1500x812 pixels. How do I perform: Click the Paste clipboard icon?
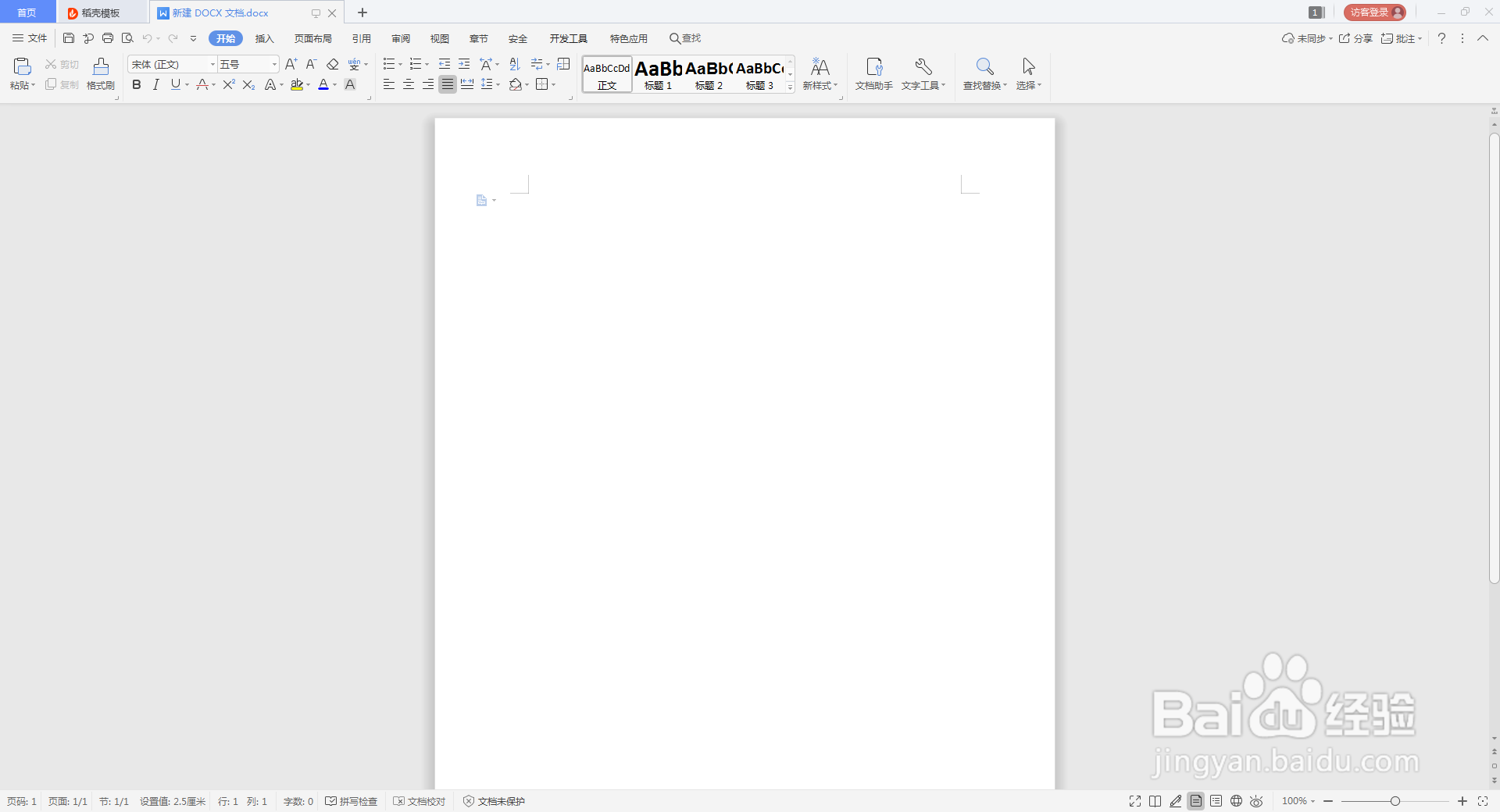click(x=22, y=66)
